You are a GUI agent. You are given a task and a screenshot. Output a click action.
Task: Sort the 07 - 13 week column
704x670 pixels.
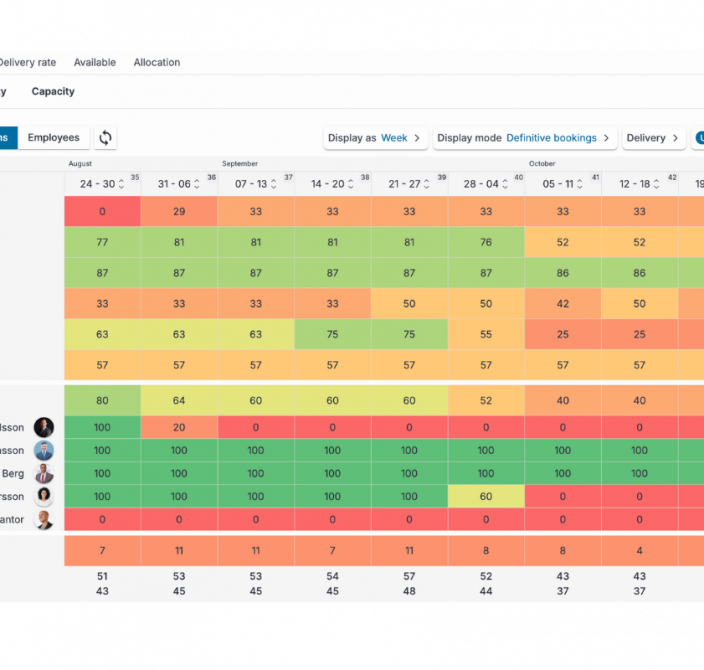click(273, 184)
